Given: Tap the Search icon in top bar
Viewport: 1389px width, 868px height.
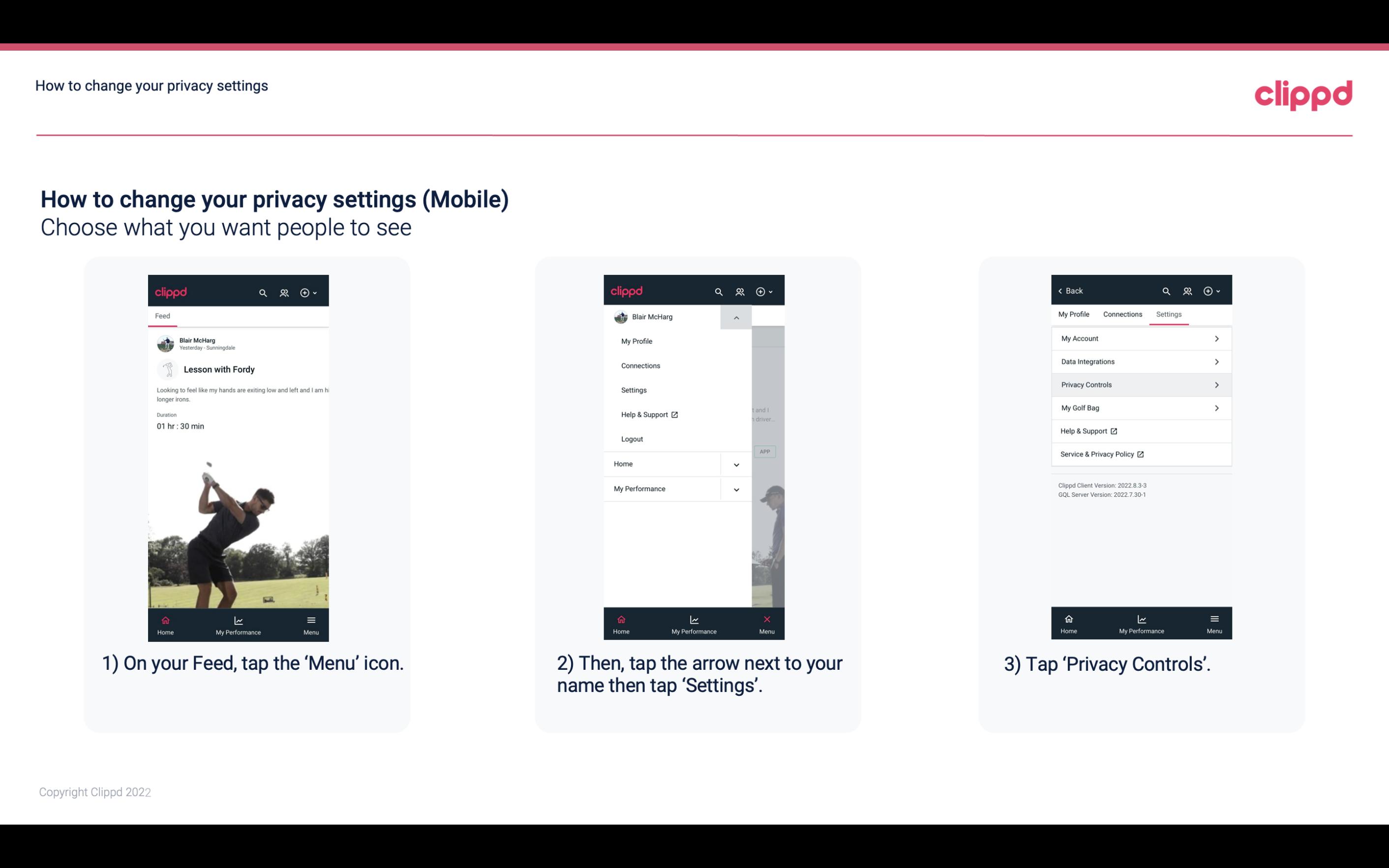Looking at the screenshot, I should (x=262, y=292).
